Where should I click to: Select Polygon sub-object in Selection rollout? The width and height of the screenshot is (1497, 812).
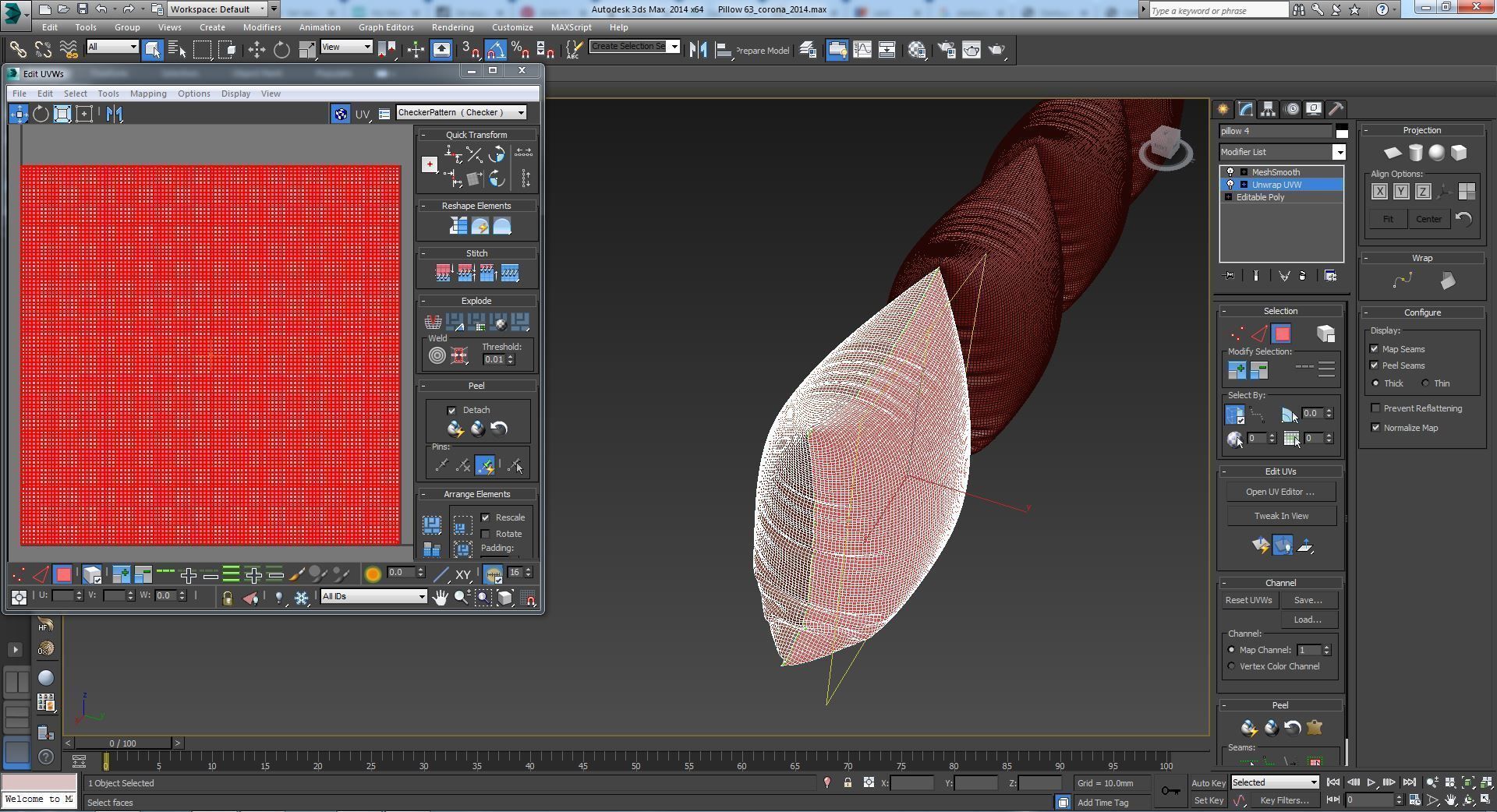[x=1282, y=334]
